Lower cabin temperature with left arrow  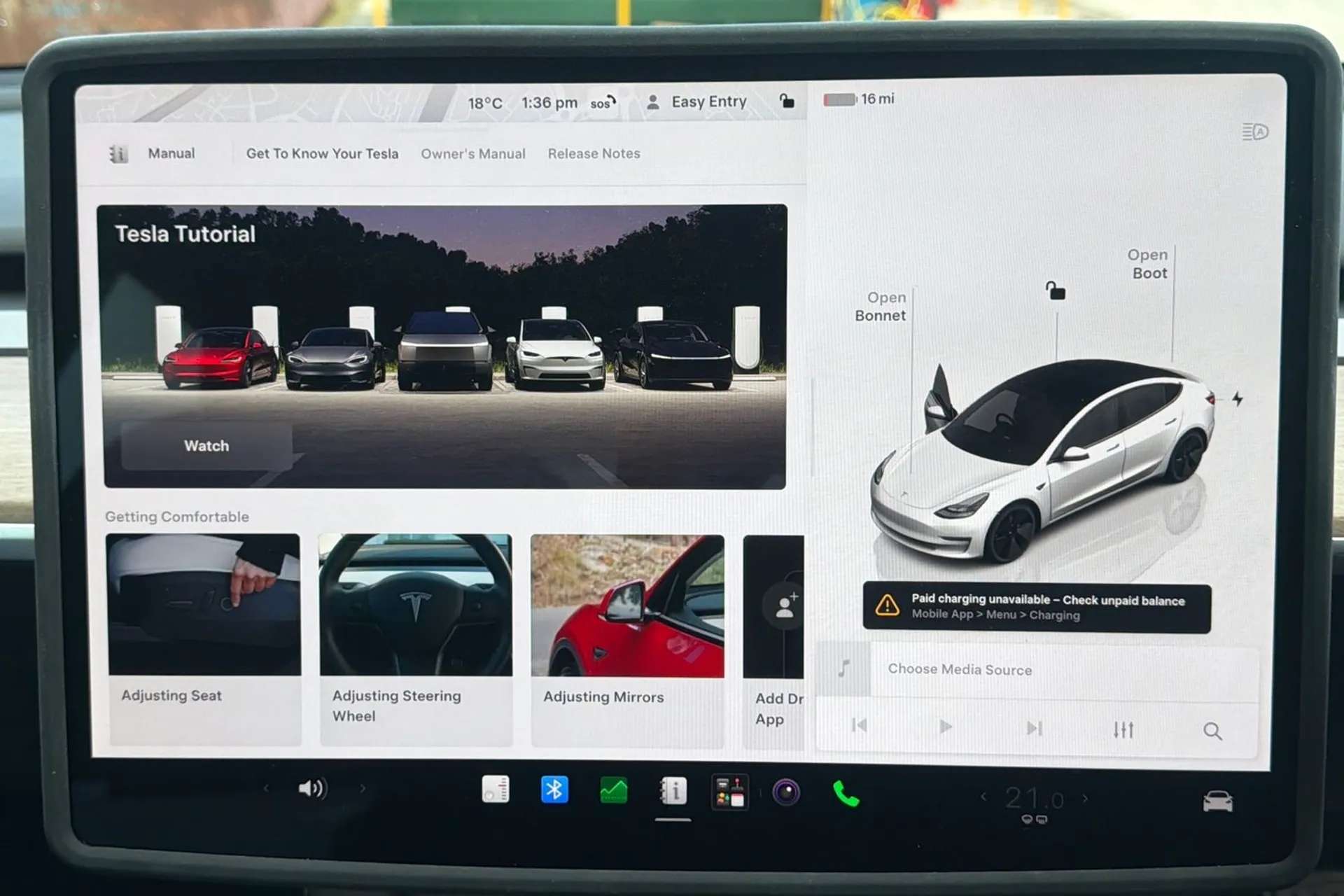[983, 797]
